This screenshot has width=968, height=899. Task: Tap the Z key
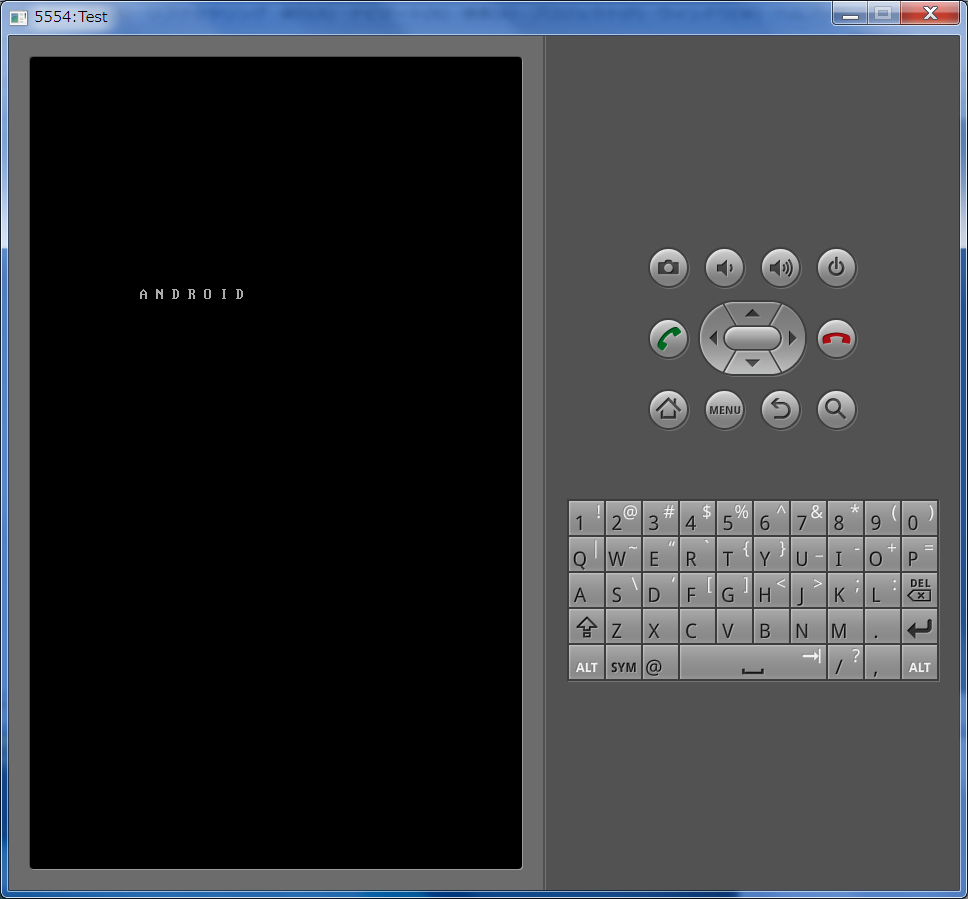tap(623, 626)
